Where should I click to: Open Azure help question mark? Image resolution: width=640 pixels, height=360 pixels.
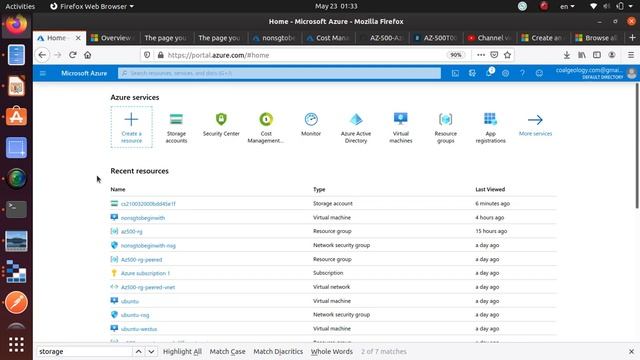(522, 73)
